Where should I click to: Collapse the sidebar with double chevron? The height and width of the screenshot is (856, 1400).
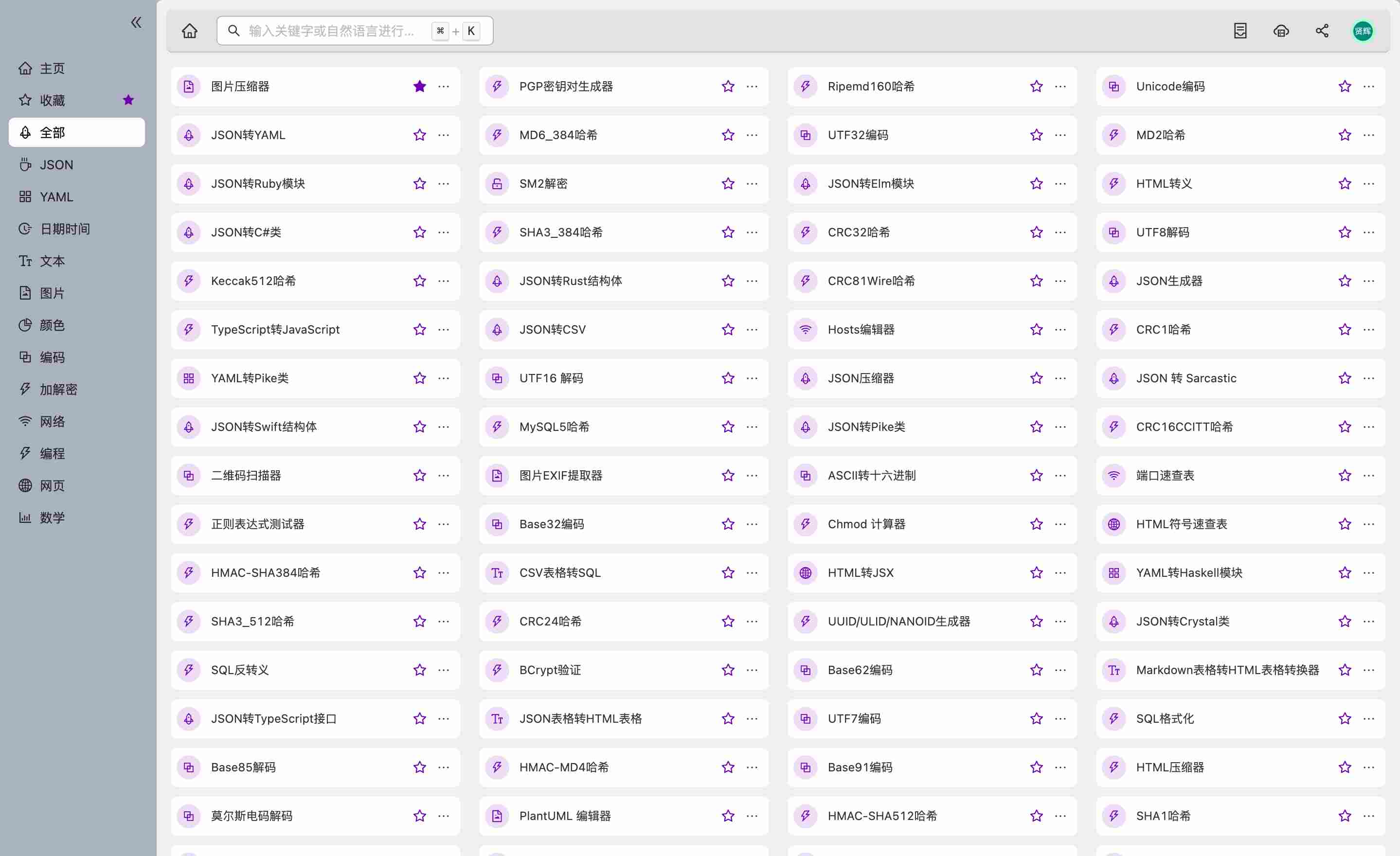click(136, 22)
